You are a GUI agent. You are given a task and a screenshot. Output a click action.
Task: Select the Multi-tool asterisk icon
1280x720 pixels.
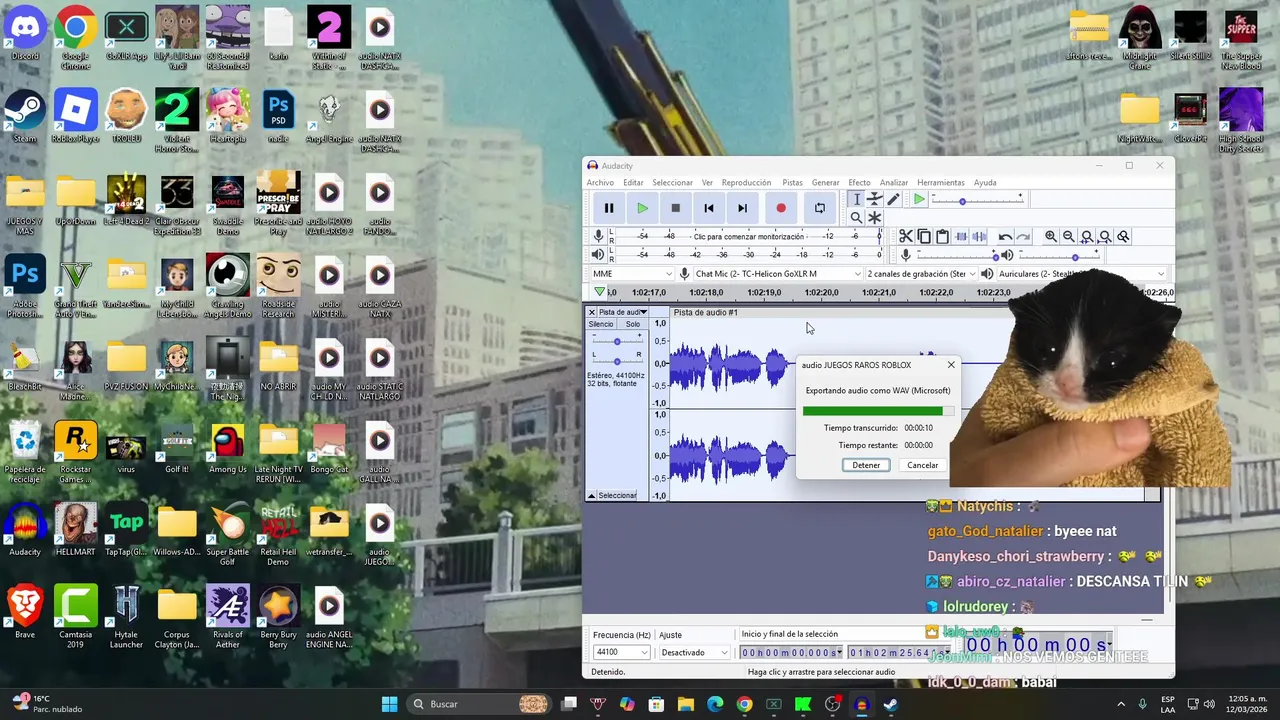coord(874,217)
